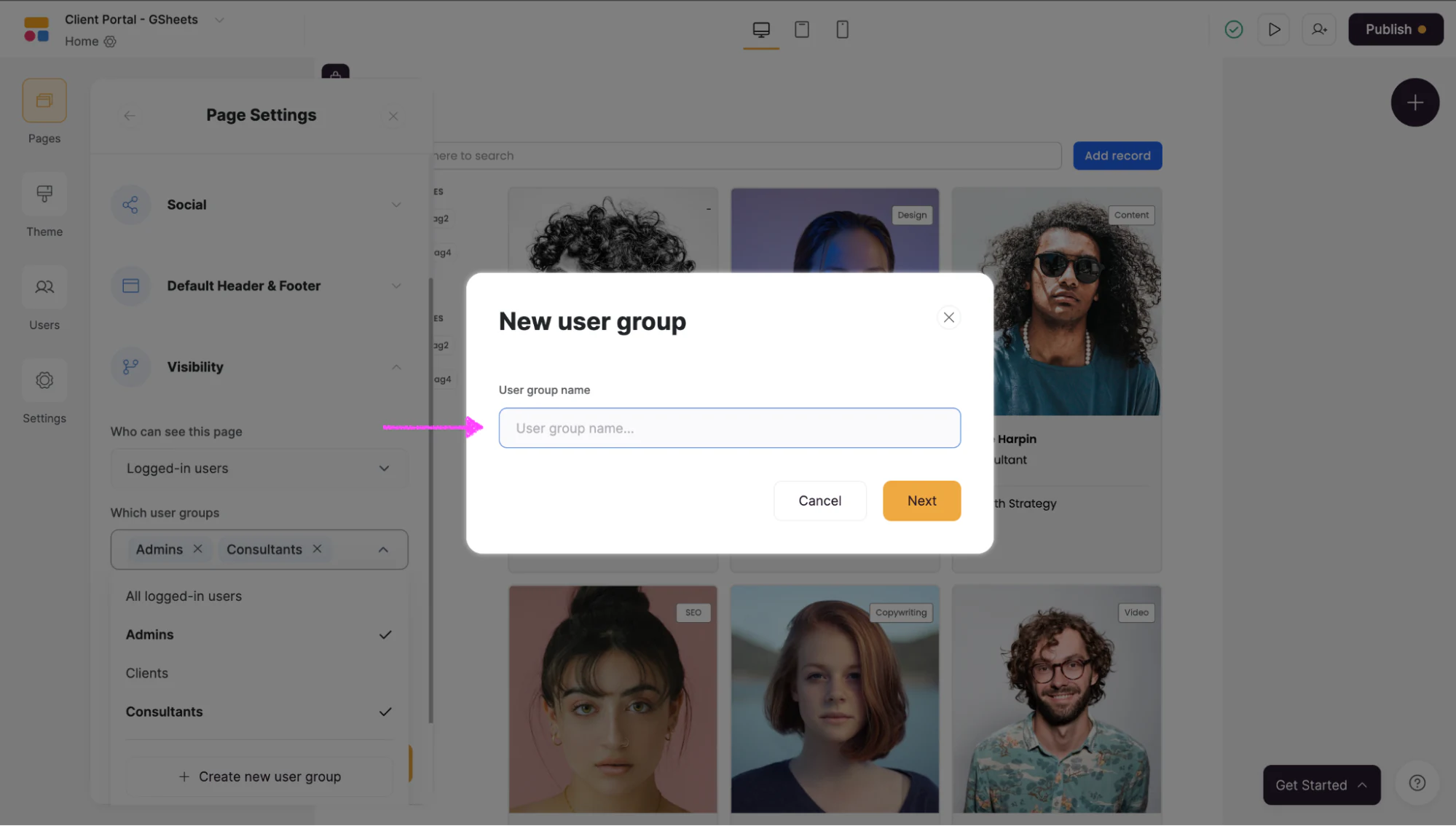Click the SEO profile photo card

(x=613, y=699)
